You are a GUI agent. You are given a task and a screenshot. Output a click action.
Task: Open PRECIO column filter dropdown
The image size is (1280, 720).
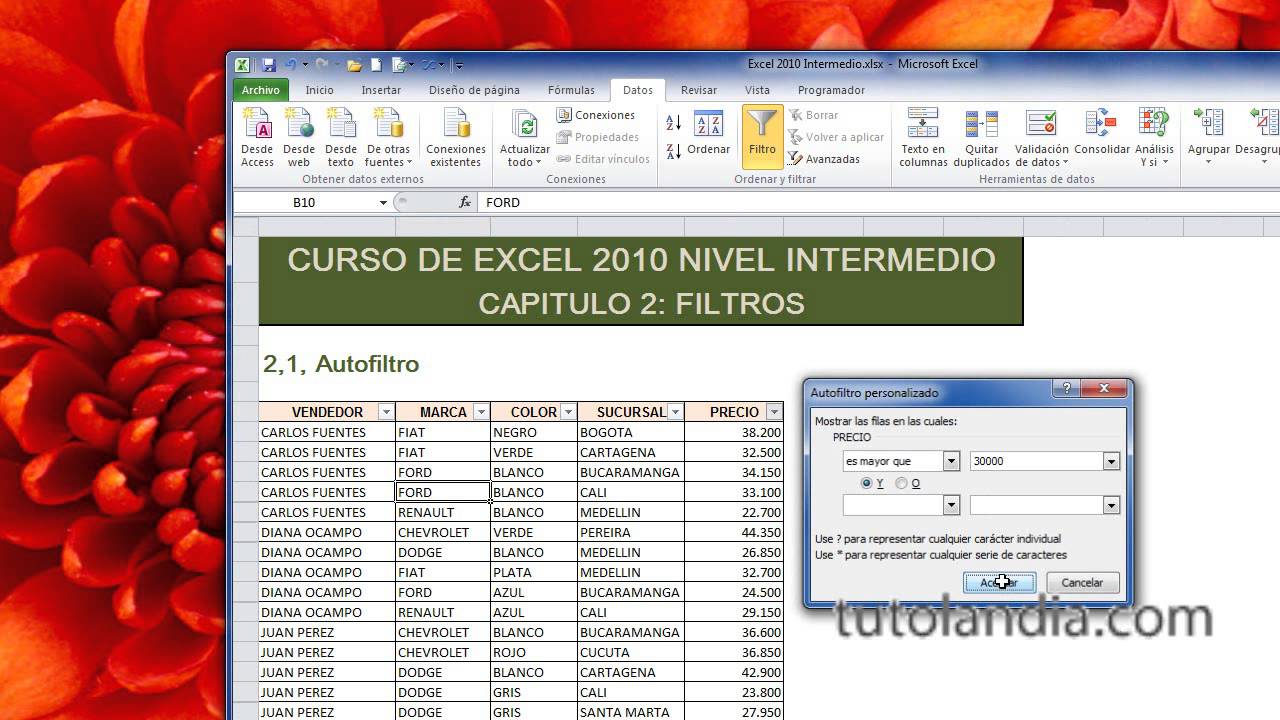pyautogui.click(x=773, y=412)
